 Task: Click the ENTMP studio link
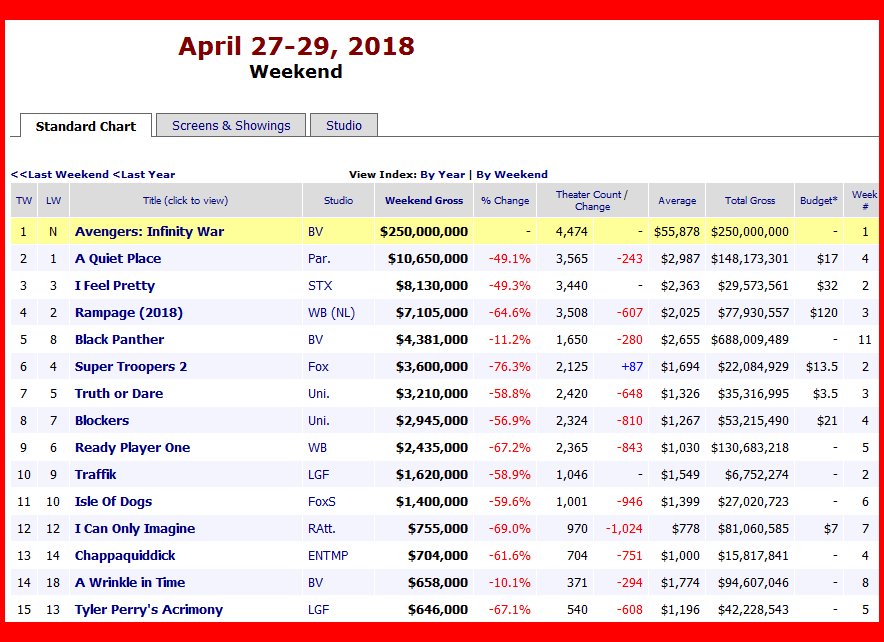click(x=328, y=556)
